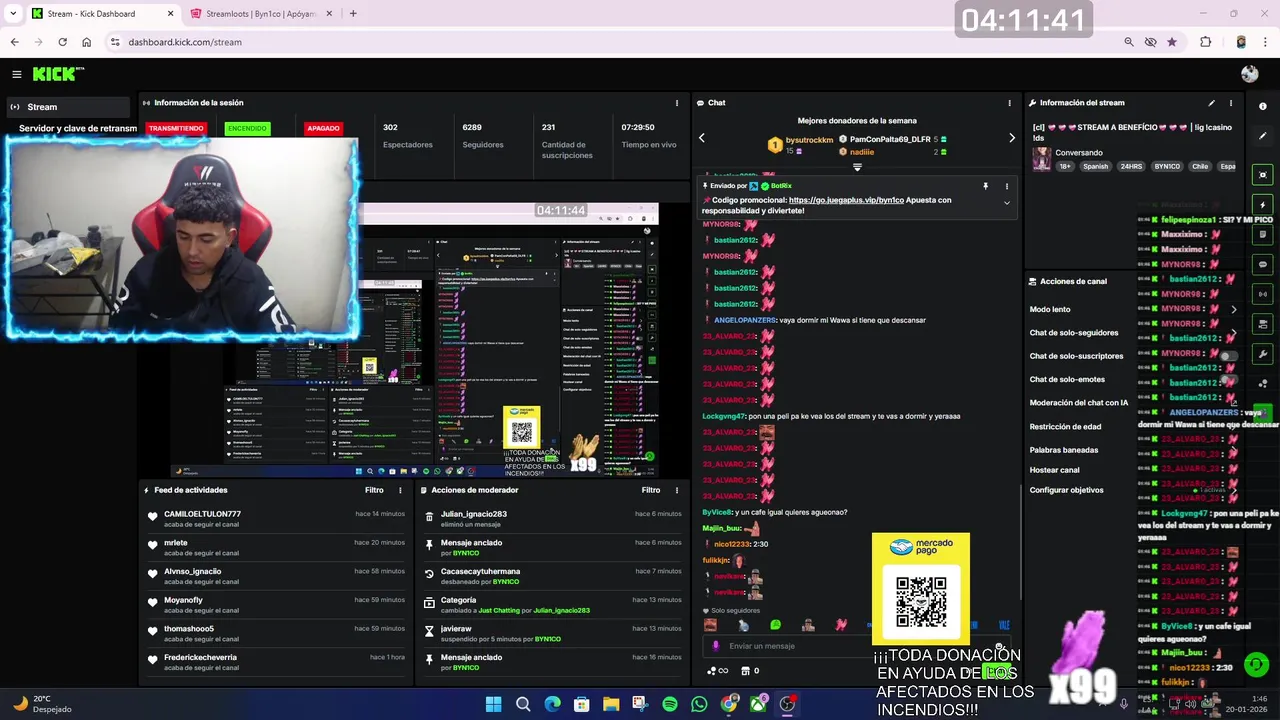Bookmark this page with star icon
Screen dimensions: 1280x720
pos(1172,42)
